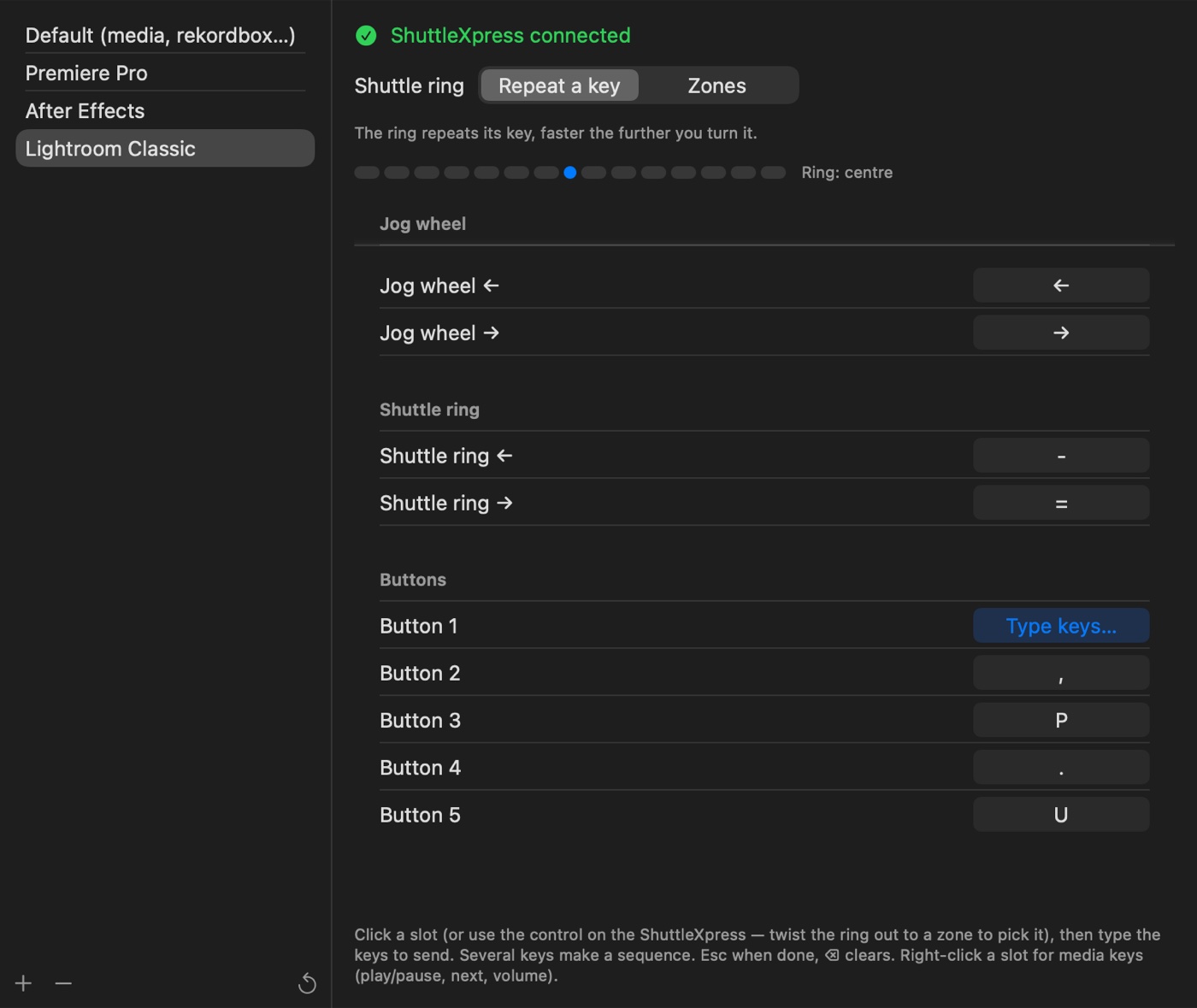Screen dimensions: 1197x1008
Task: Remove the selected profile with the minus icon
Action: tap(63, 983)
